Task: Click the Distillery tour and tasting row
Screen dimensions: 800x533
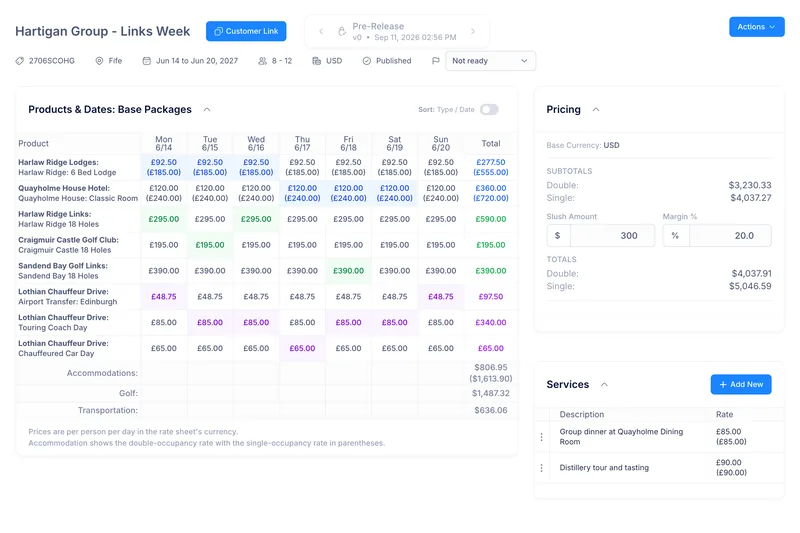Action: [659, 468]
